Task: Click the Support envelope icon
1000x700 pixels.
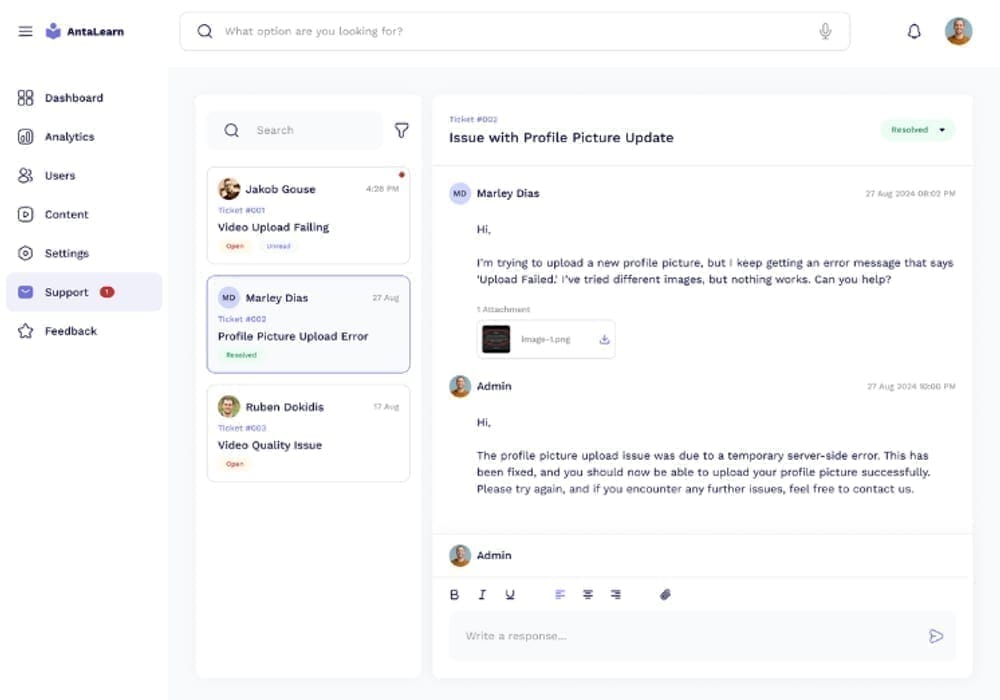Action: (x=26, y=292)
